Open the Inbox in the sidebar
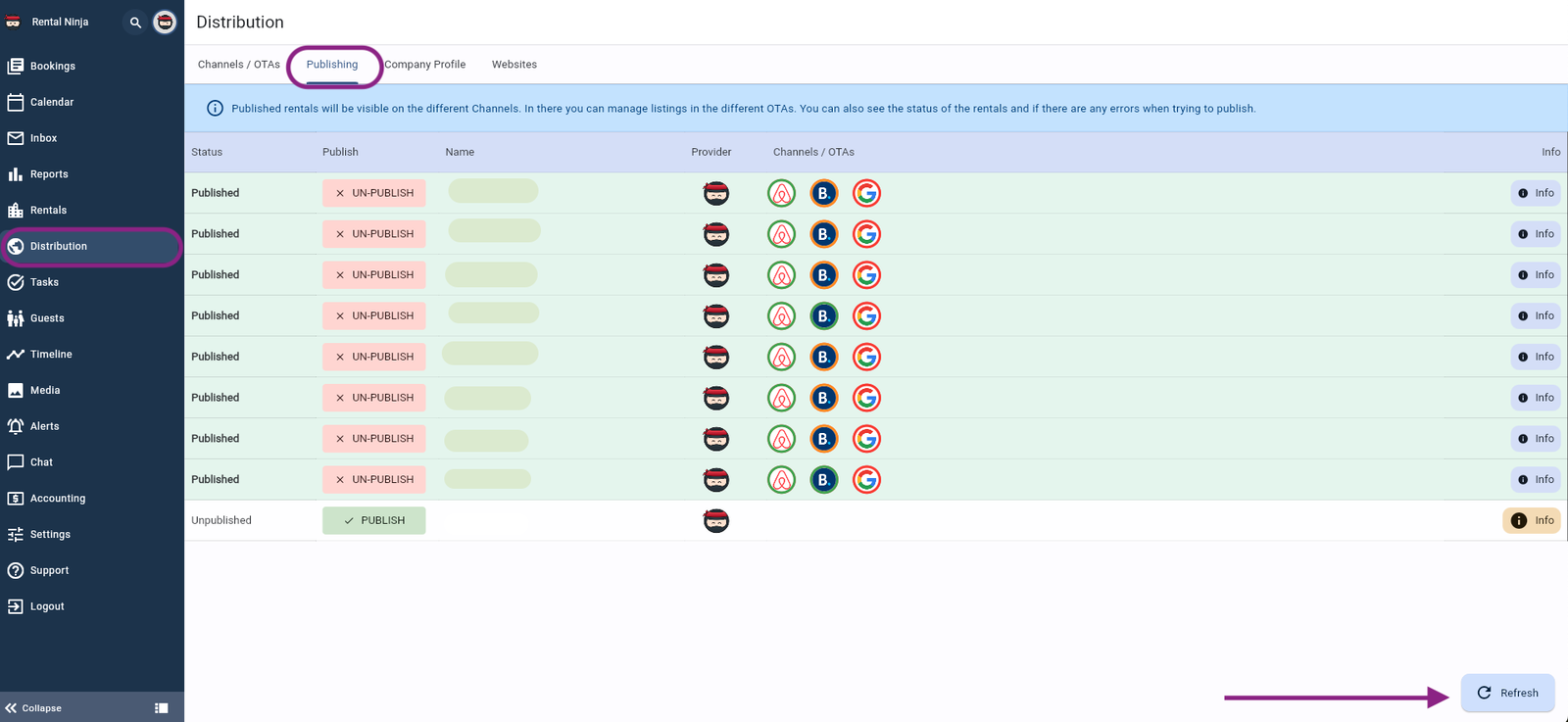 pyautogui.click(x=43, y=138)
